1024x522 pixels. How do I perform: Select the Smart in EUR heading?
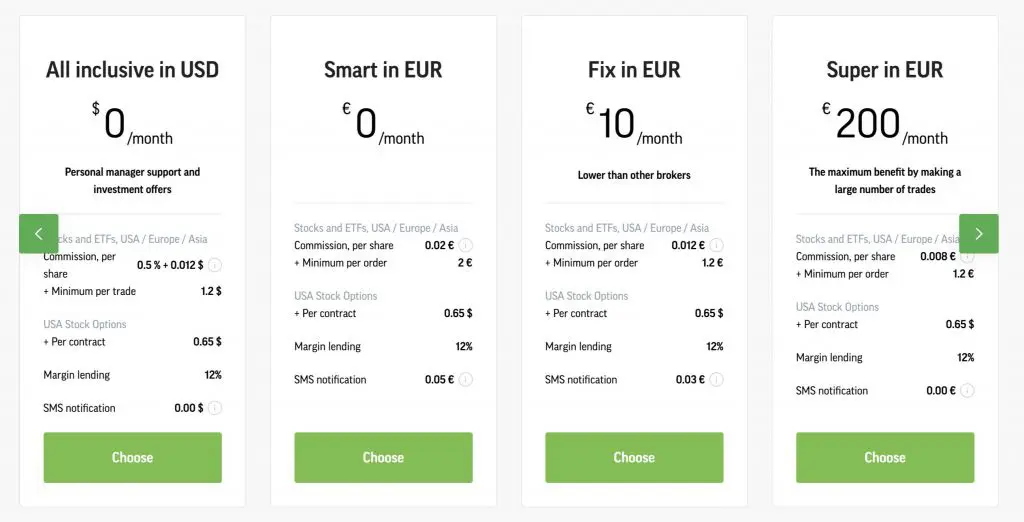click(x=383, y=69)
